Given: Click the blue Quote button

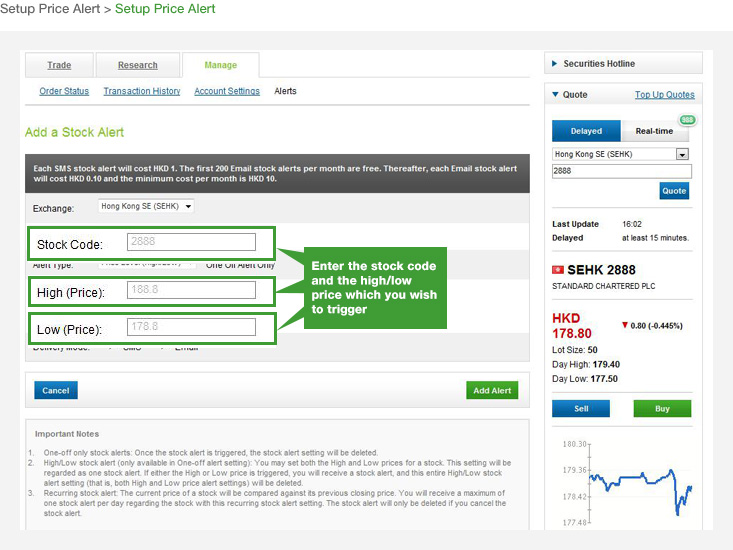Looking at the screenshot, I should (674, 191).
